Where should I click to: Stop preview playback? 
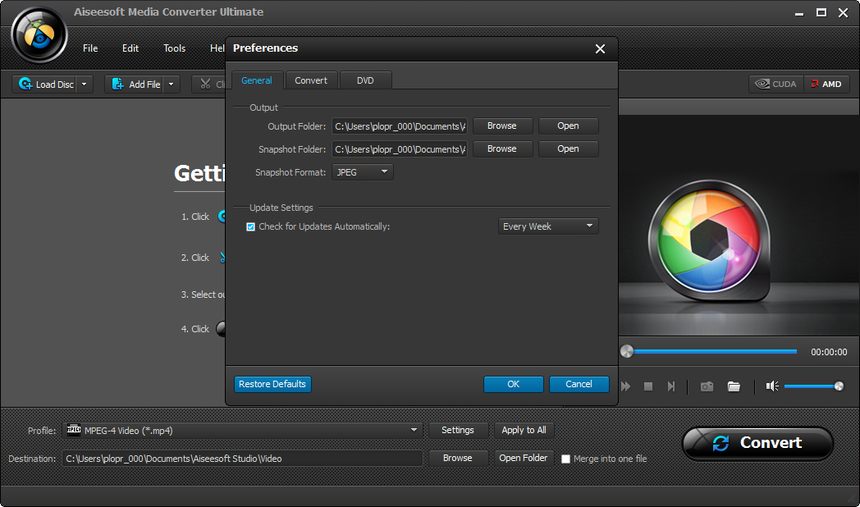point(648,386)
